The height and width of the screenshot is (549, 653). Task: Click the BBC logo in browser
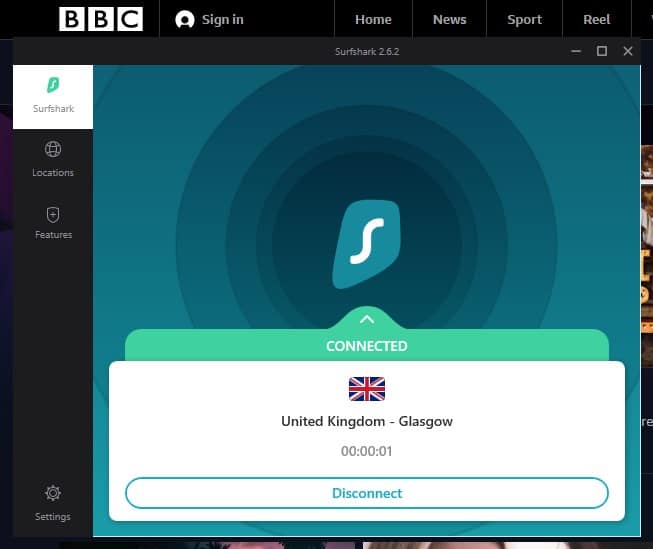[x=101, y=19]
